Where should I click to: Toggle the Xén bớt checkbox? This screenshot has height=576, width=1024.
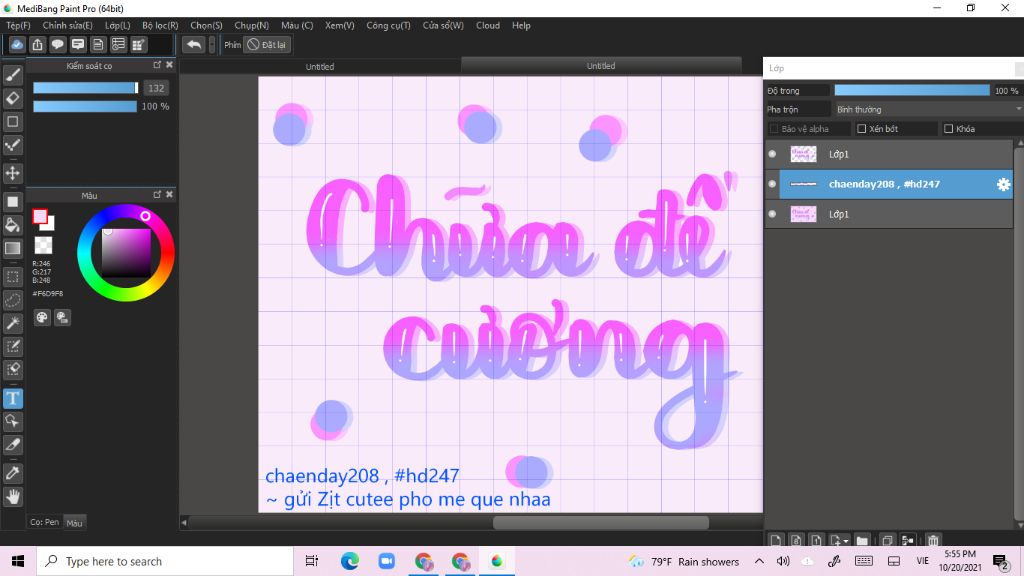tap(861, 129)
